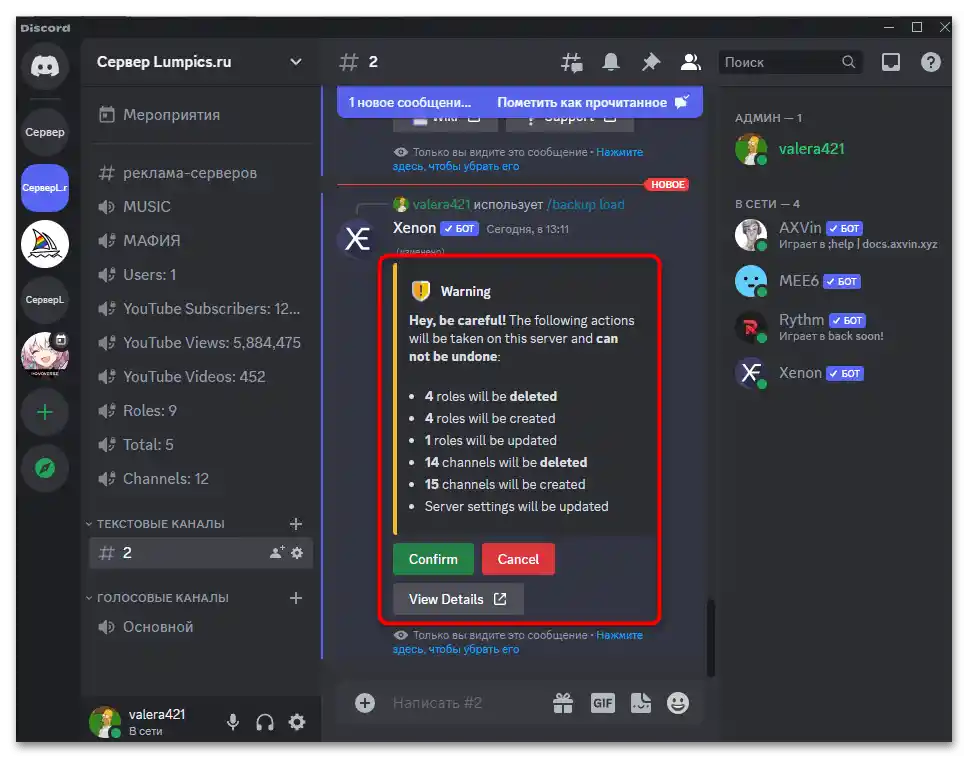Screen dimensions: 968x758
Task: Open notification settings bell icon
Action: point(611,62)
